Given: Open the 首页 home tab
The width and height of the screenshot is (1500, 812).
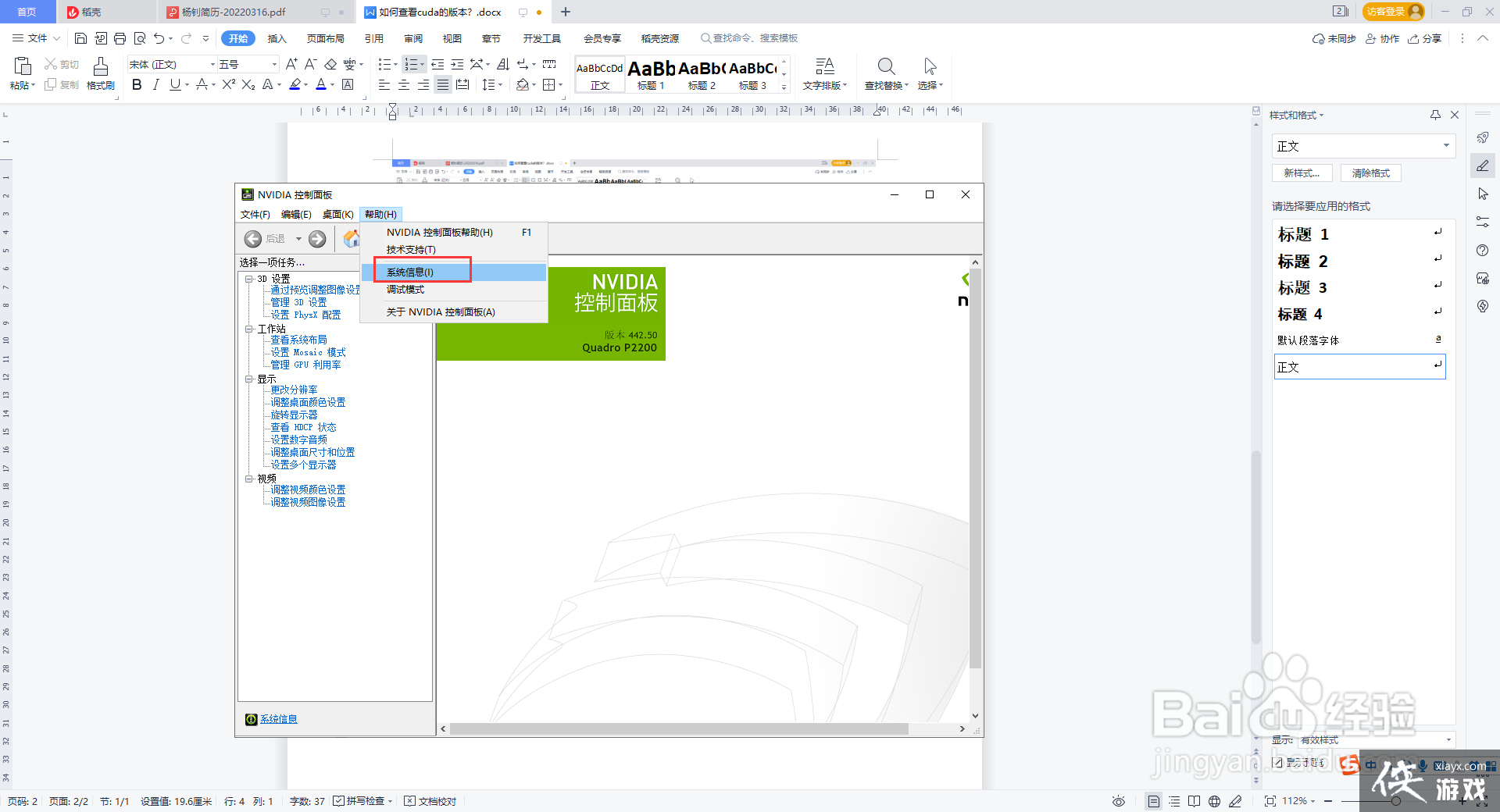Looking at the screenshot, I should 27,12.
